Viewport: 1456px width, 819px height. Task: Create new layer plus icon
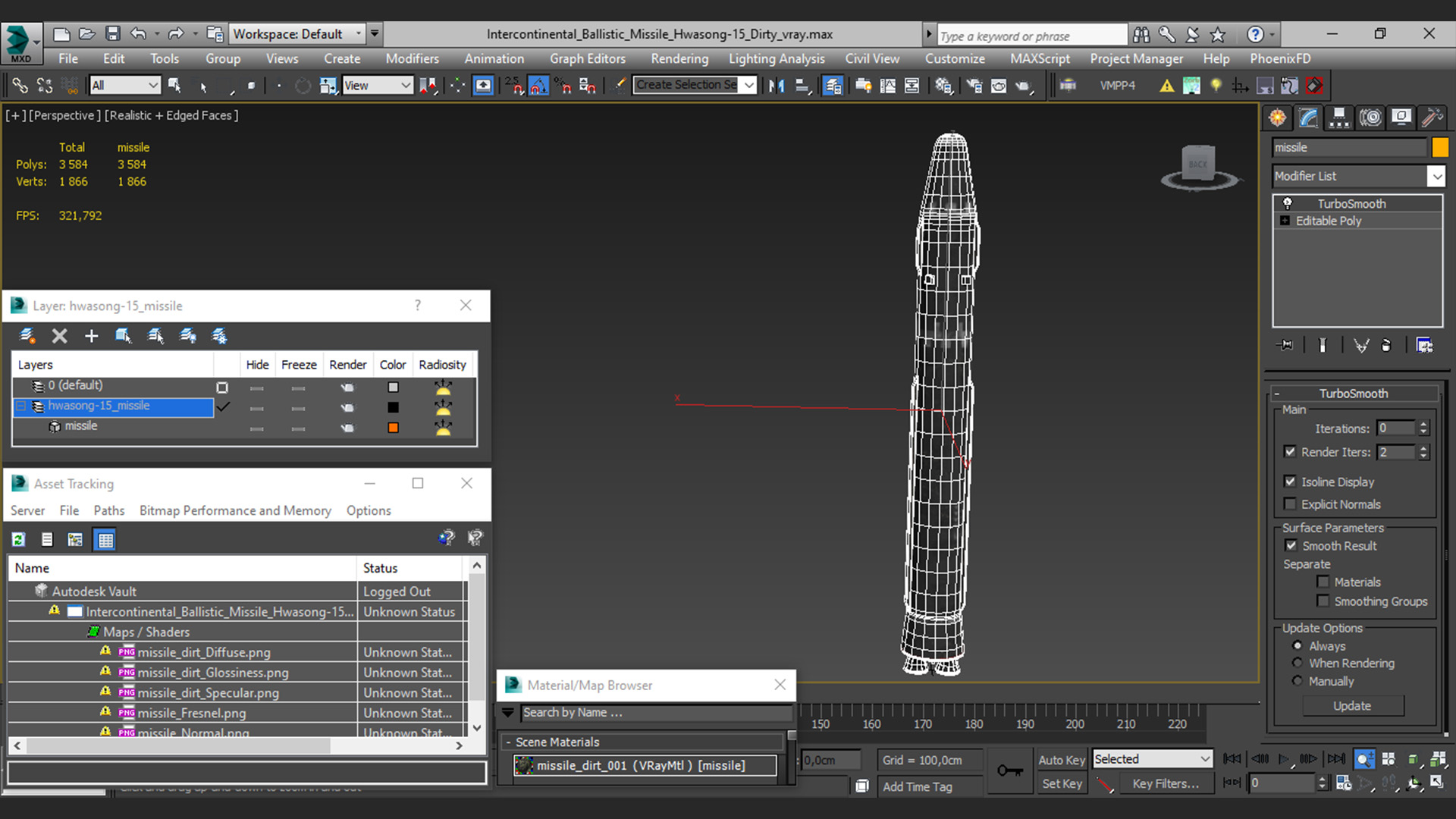pyautogui.click(x=91, y=336)
